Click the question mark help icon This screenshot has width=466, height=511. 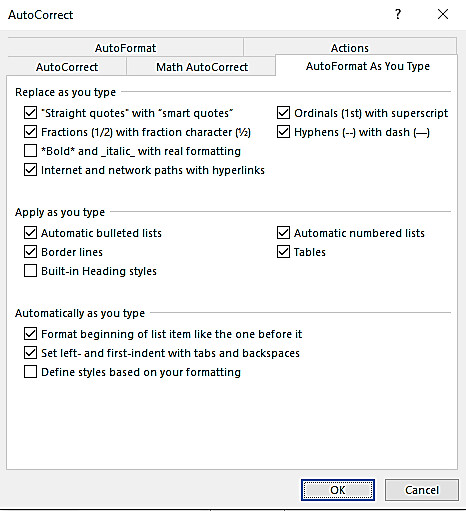[x=398, y=14]
